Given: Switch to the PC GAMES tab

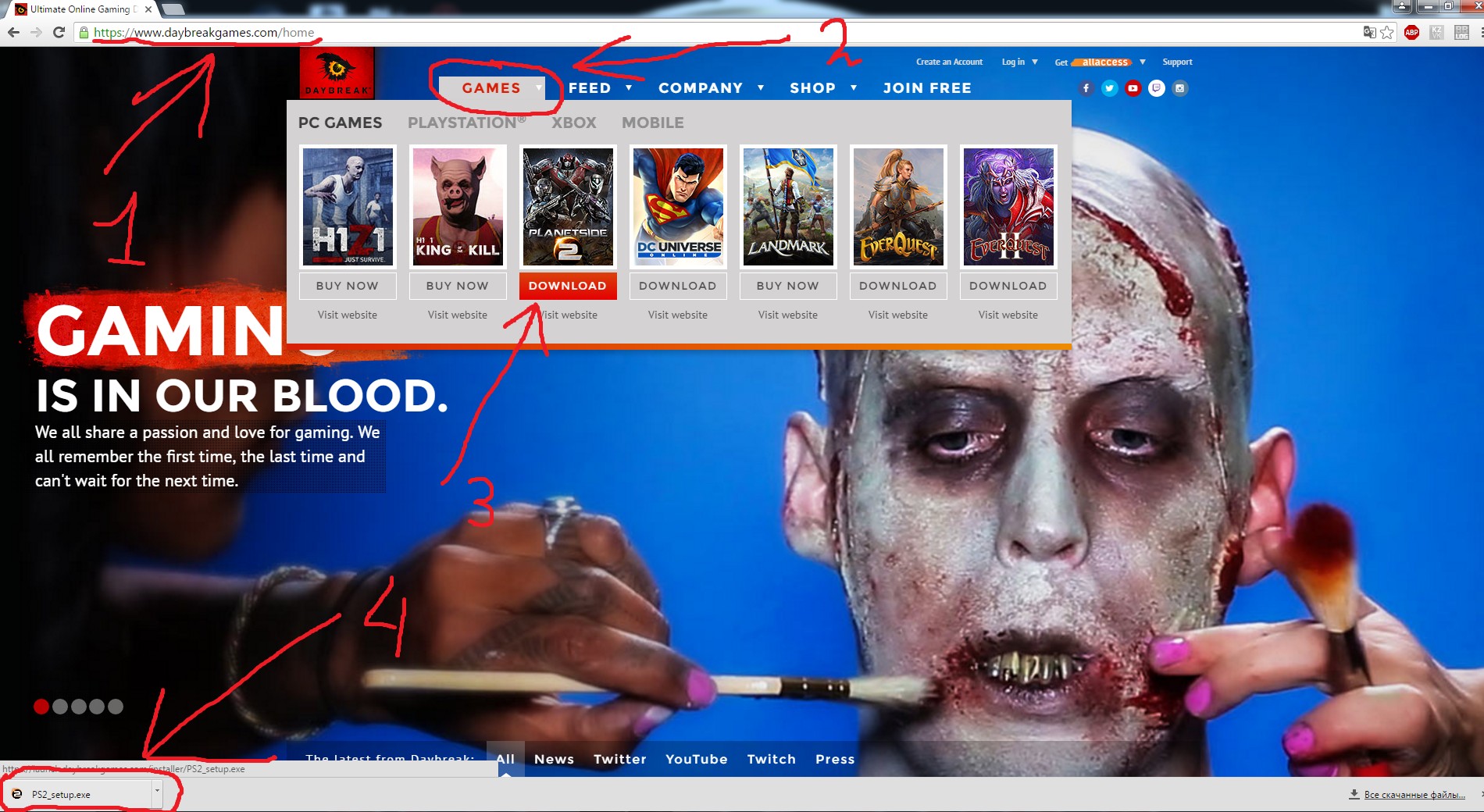Looking at the screenshot, I should point(341,123).
